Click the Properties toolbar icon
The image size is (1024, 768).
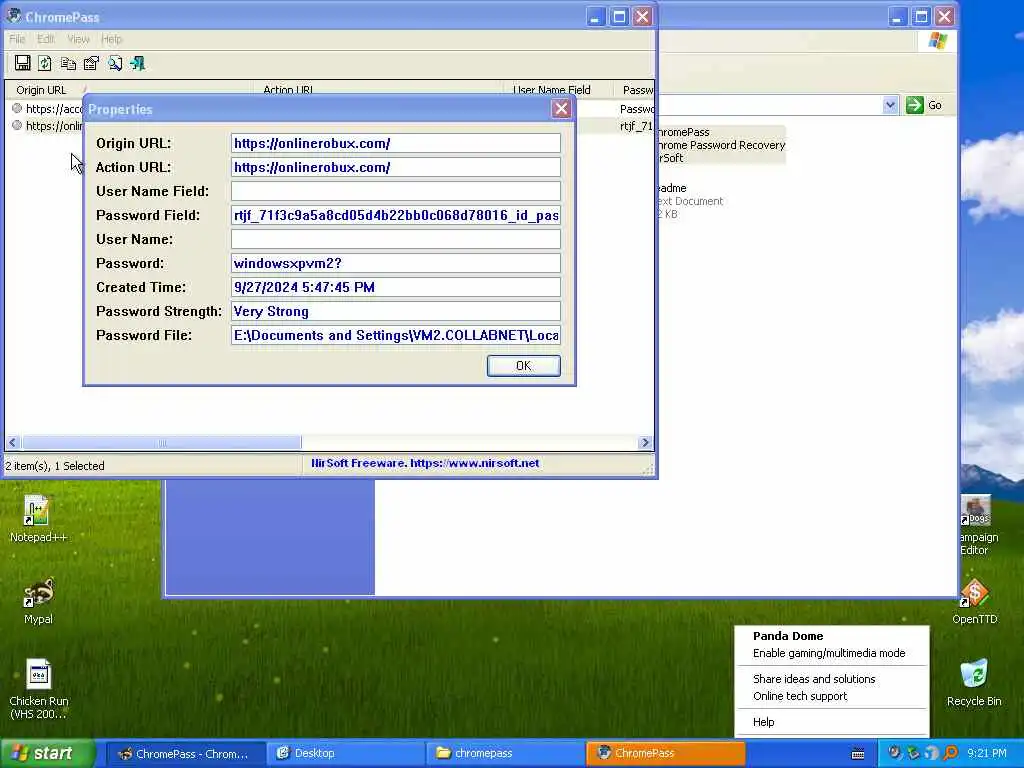(91, 63)
